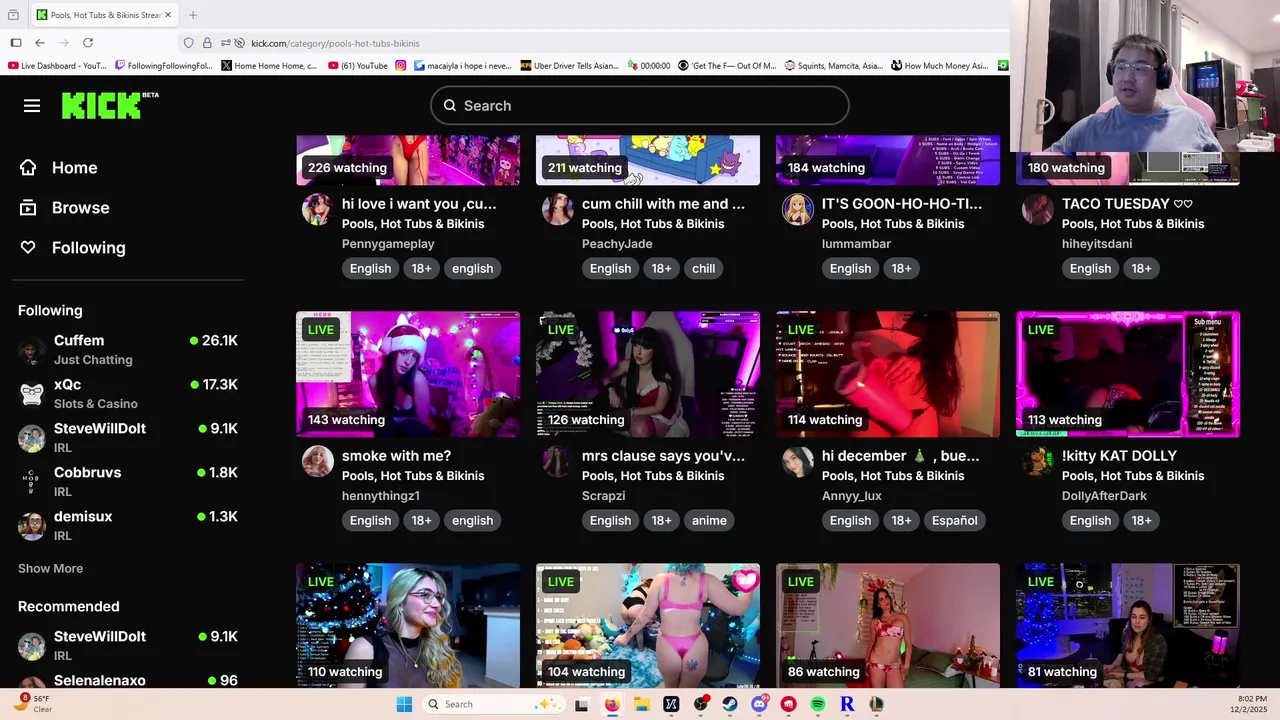Click the shield tracking protection icon
Screen dimensions: 1280x720
[188, 43]
